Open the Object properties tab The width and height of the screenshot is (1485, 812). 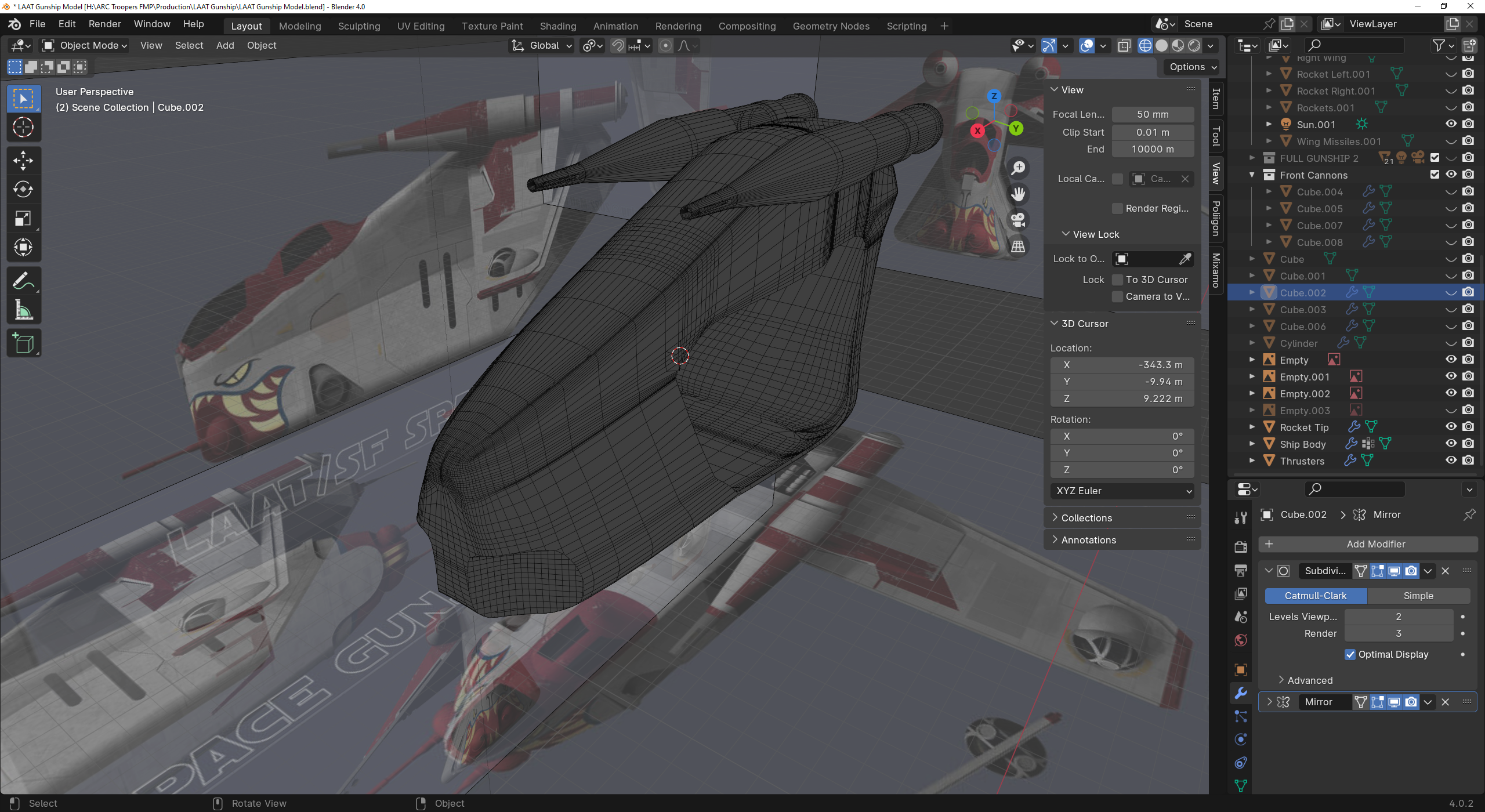[x=1241, y=670]
